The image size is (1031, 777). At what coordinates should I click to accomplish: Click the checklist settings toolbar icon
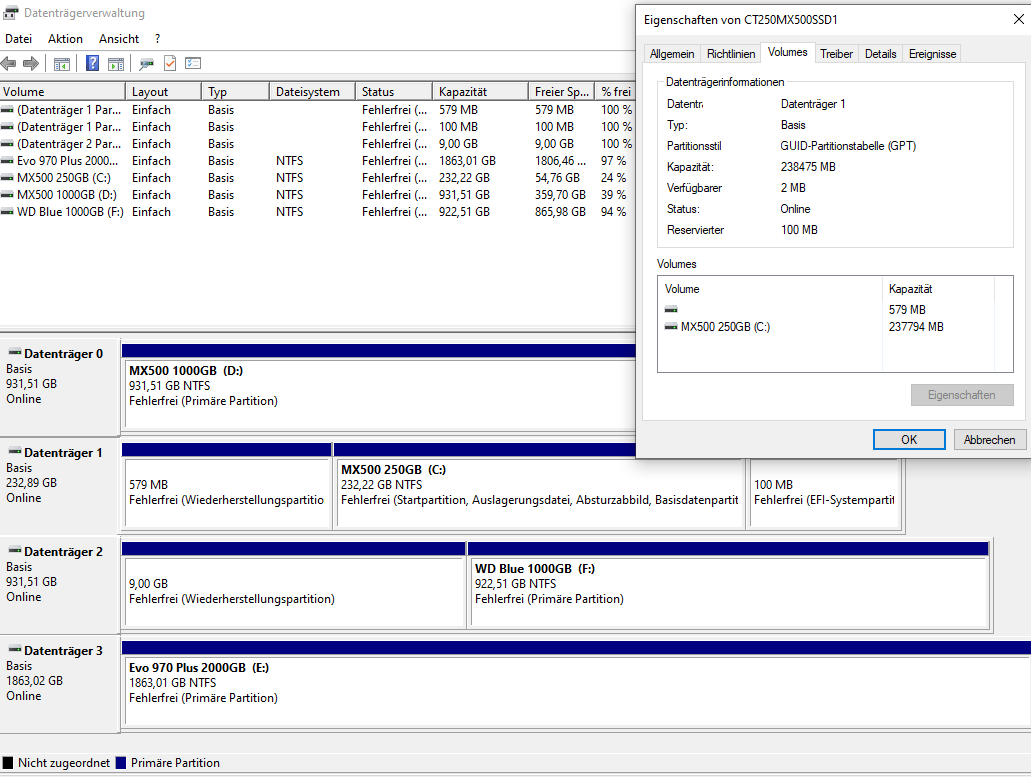pyautogui.click(x=193, y=63)
